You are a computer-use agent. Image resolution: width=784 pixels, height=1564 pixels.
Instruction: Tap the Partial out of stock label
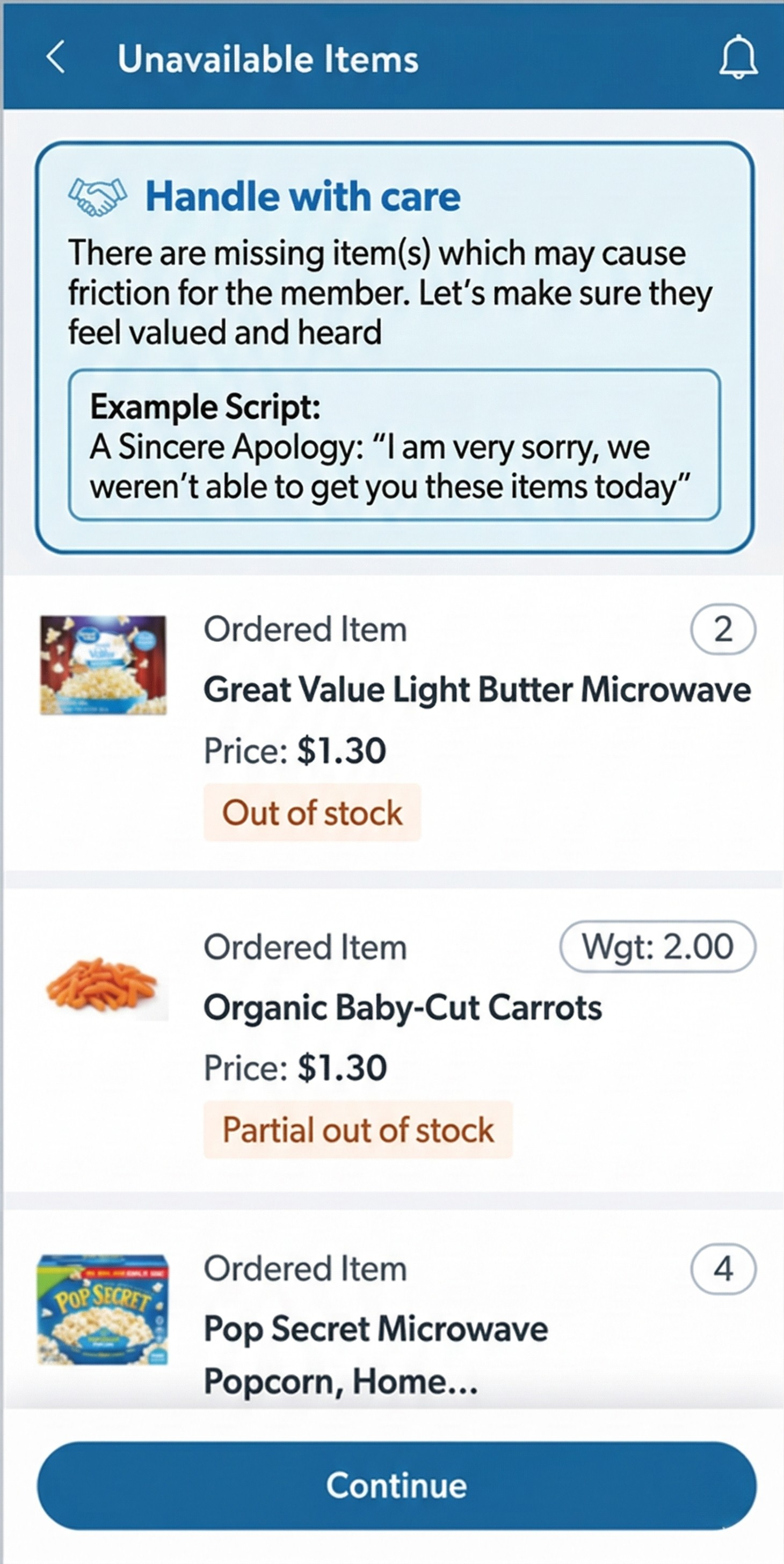(x=358, y=1130)
